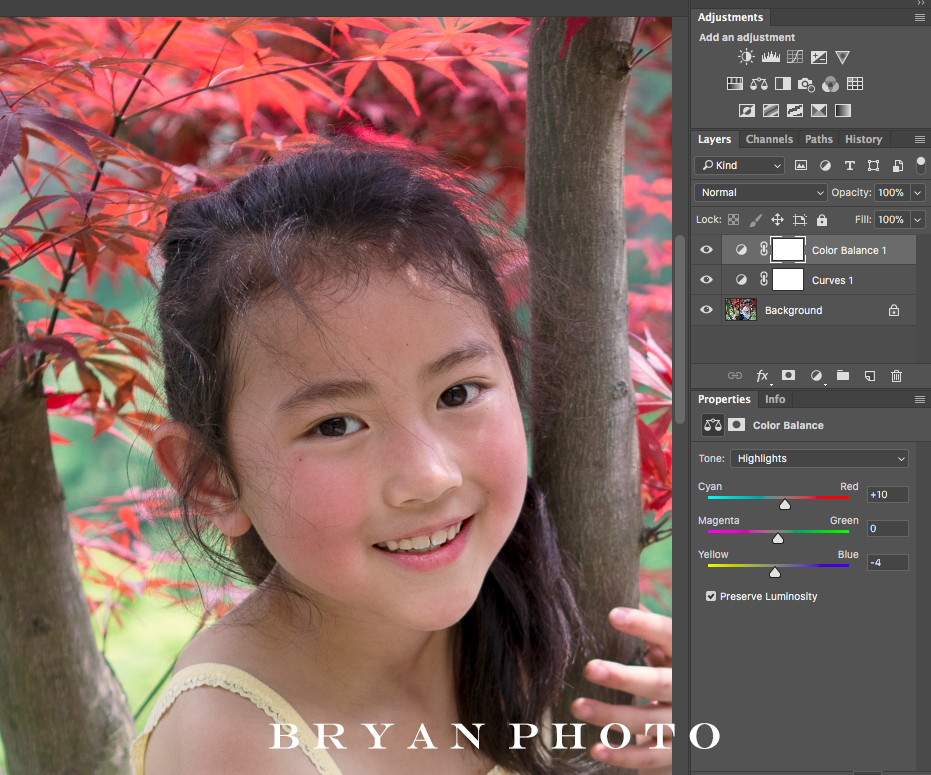
Task: Add a Hue/Saturation adjustment
Action: coord(734,84)
